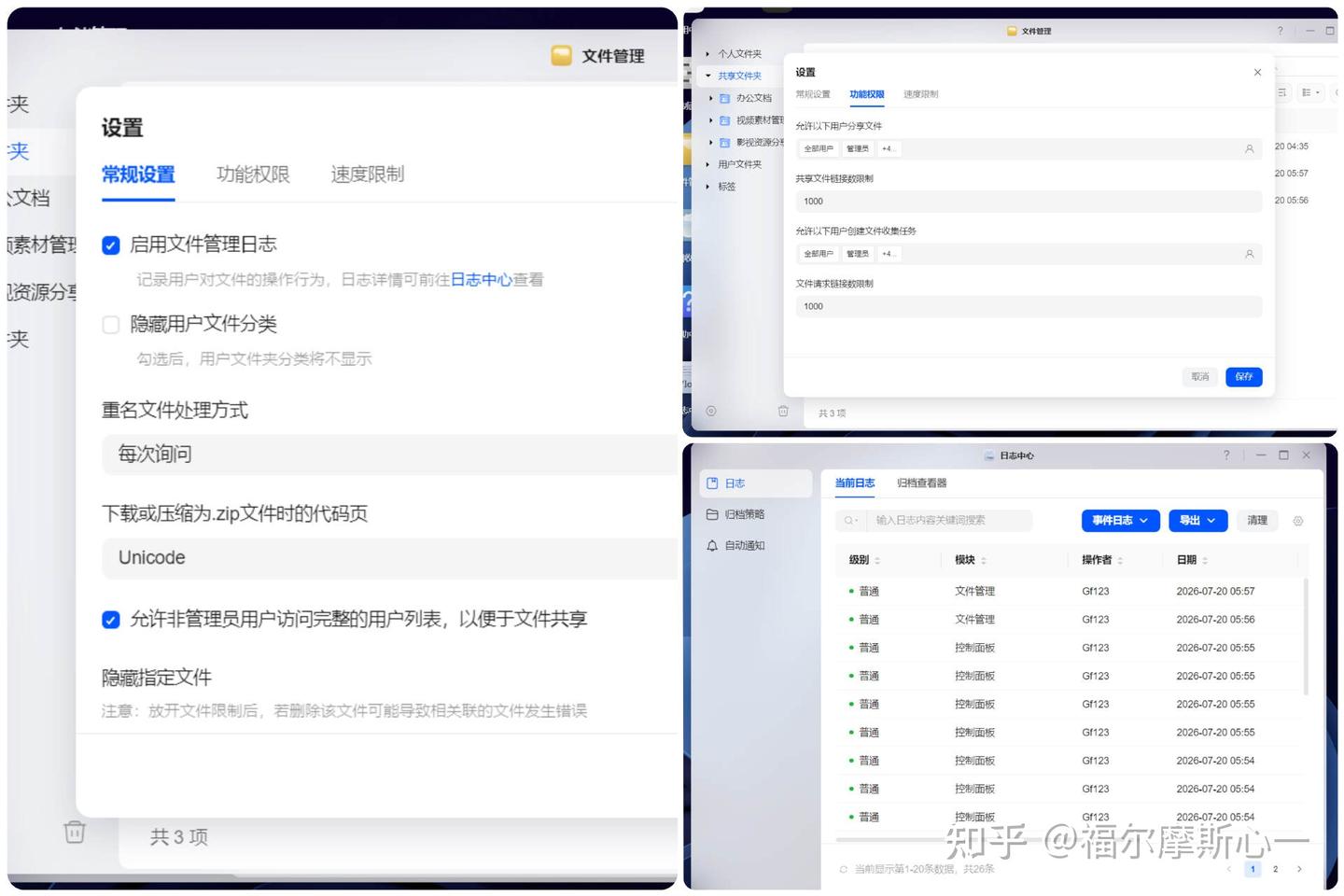Screen dimensions: 1344x896
Task: Disable the 启用文件管理日志 checkbox
Action: point(111,245)
